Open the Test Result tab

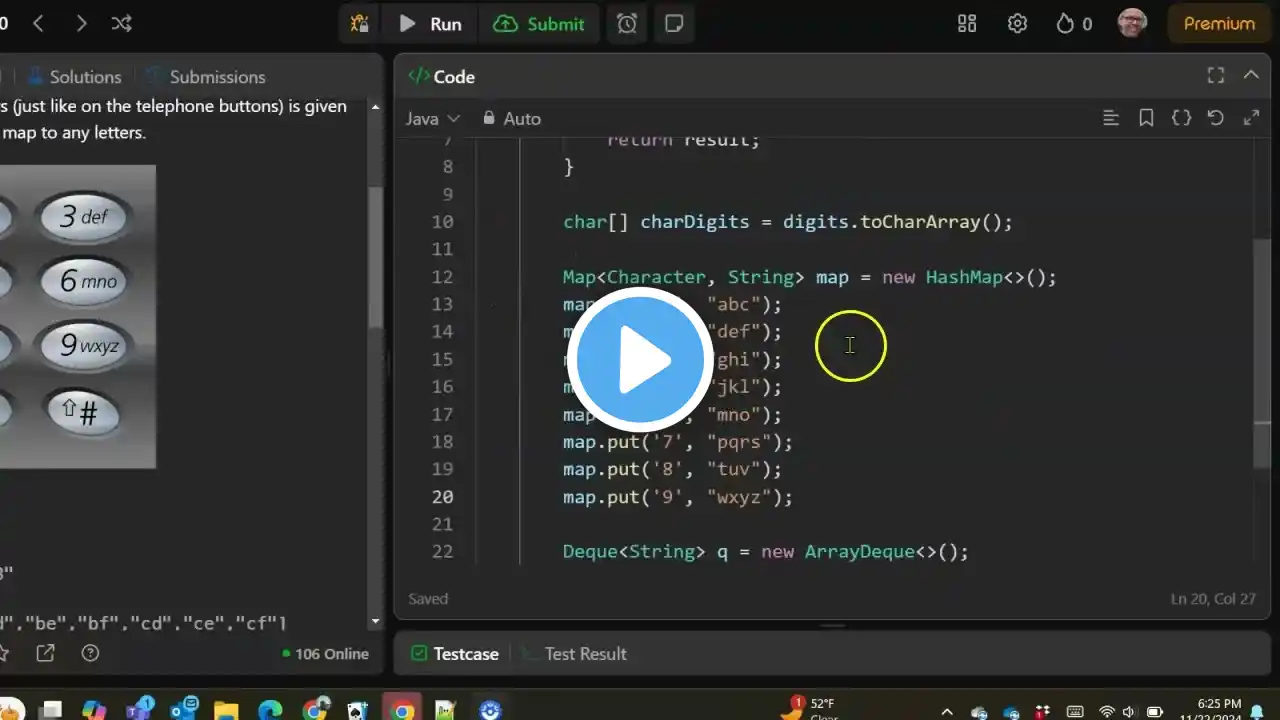(575, 653)
